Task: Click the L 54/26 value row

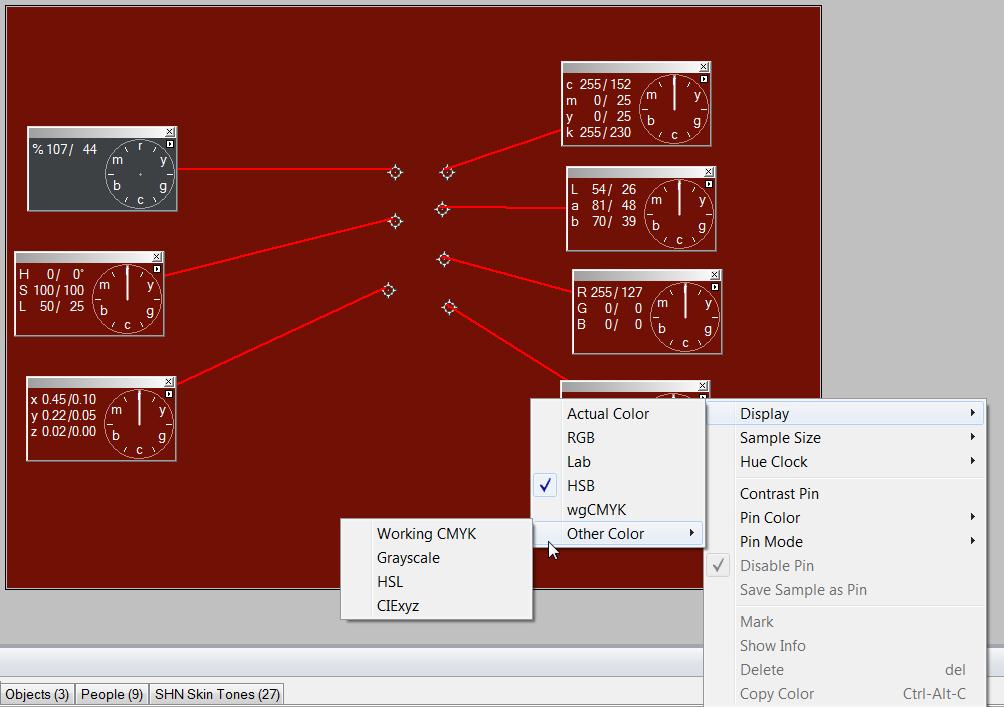Action: pos(603,190)
